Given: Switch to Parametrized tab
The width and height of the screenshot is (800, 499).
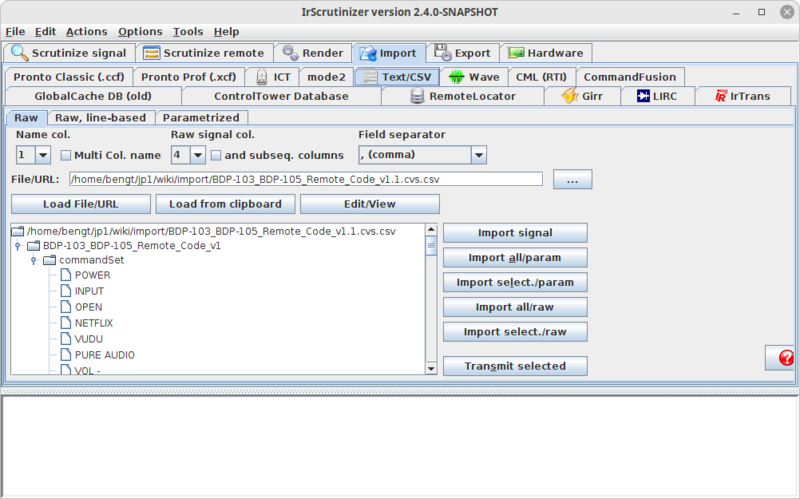Looking at the screenshot, I should click(201, 118).
